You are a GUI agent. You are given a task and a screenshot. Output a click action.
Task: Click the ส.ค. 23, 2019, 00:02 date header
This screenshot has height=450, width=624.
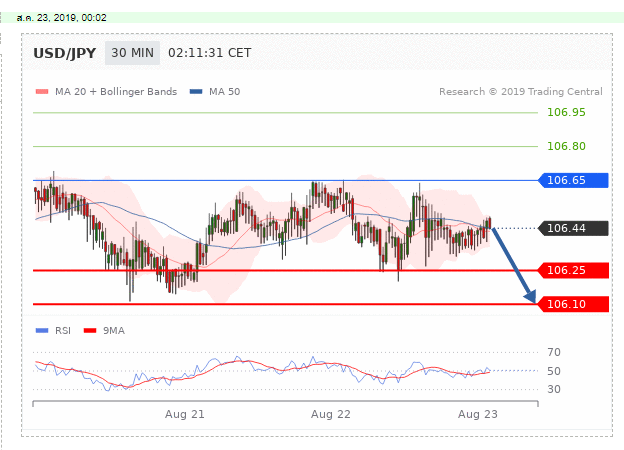62,18
